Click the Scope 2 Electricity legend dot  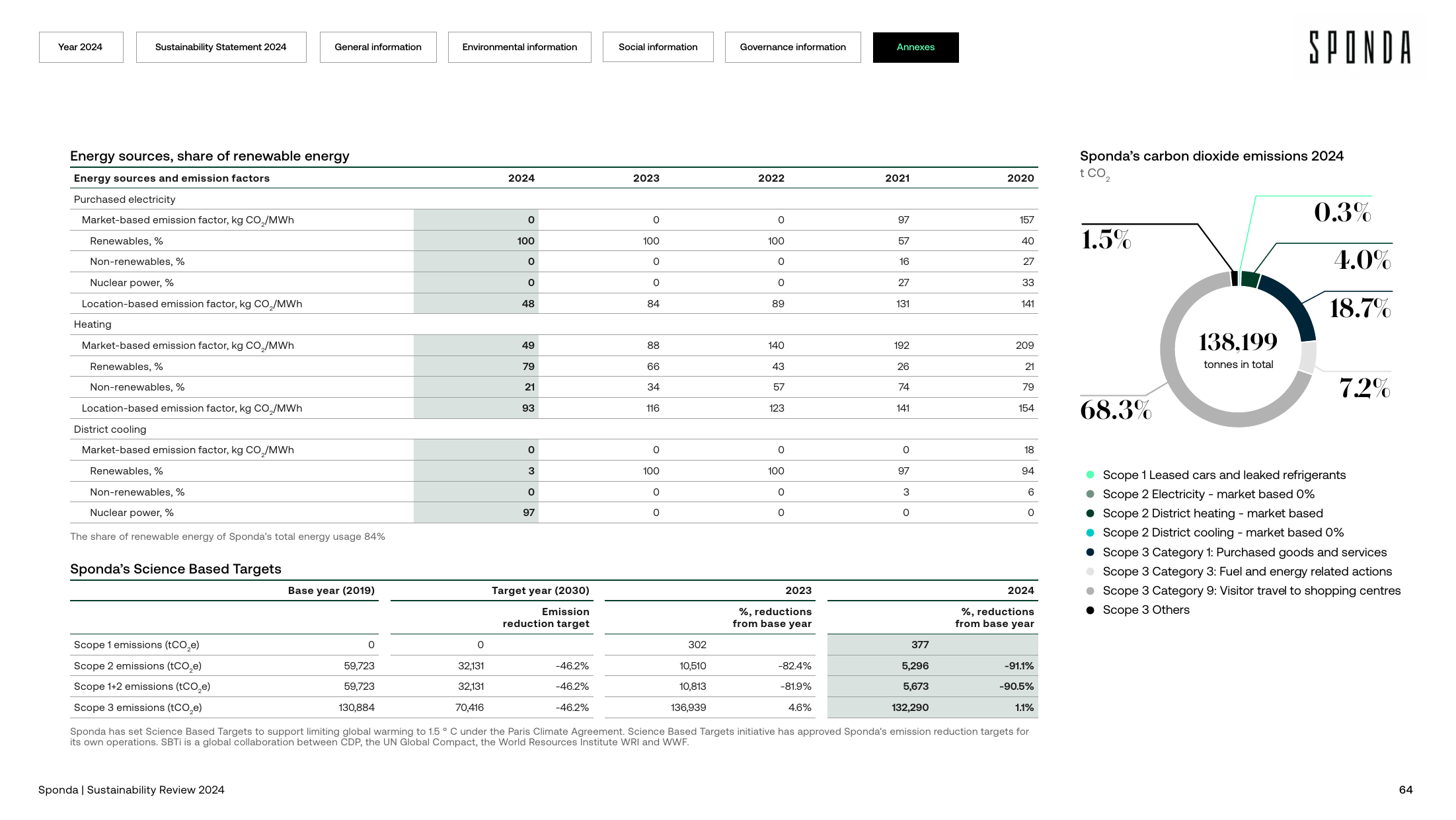[1090, 494]
